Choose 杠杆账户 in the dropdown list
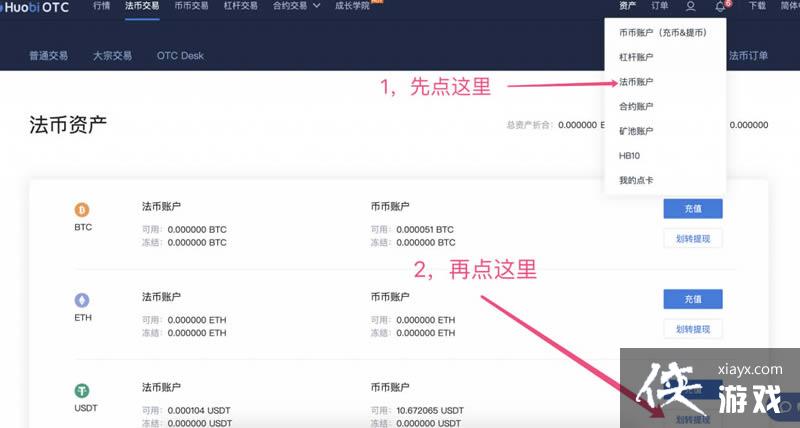The height and width of the screenshot is (428, 800). (x=636, y=58)
